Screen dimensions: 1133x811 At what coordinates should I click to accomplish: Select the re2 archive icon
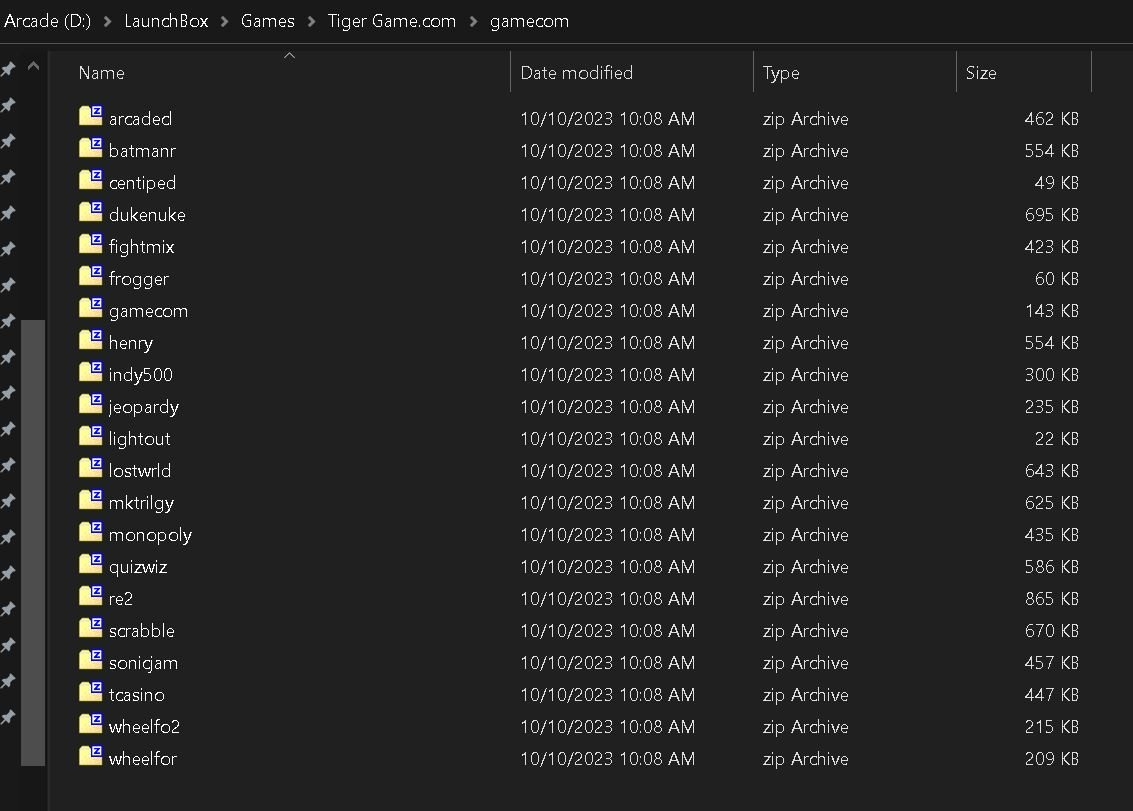click(90, 596)
